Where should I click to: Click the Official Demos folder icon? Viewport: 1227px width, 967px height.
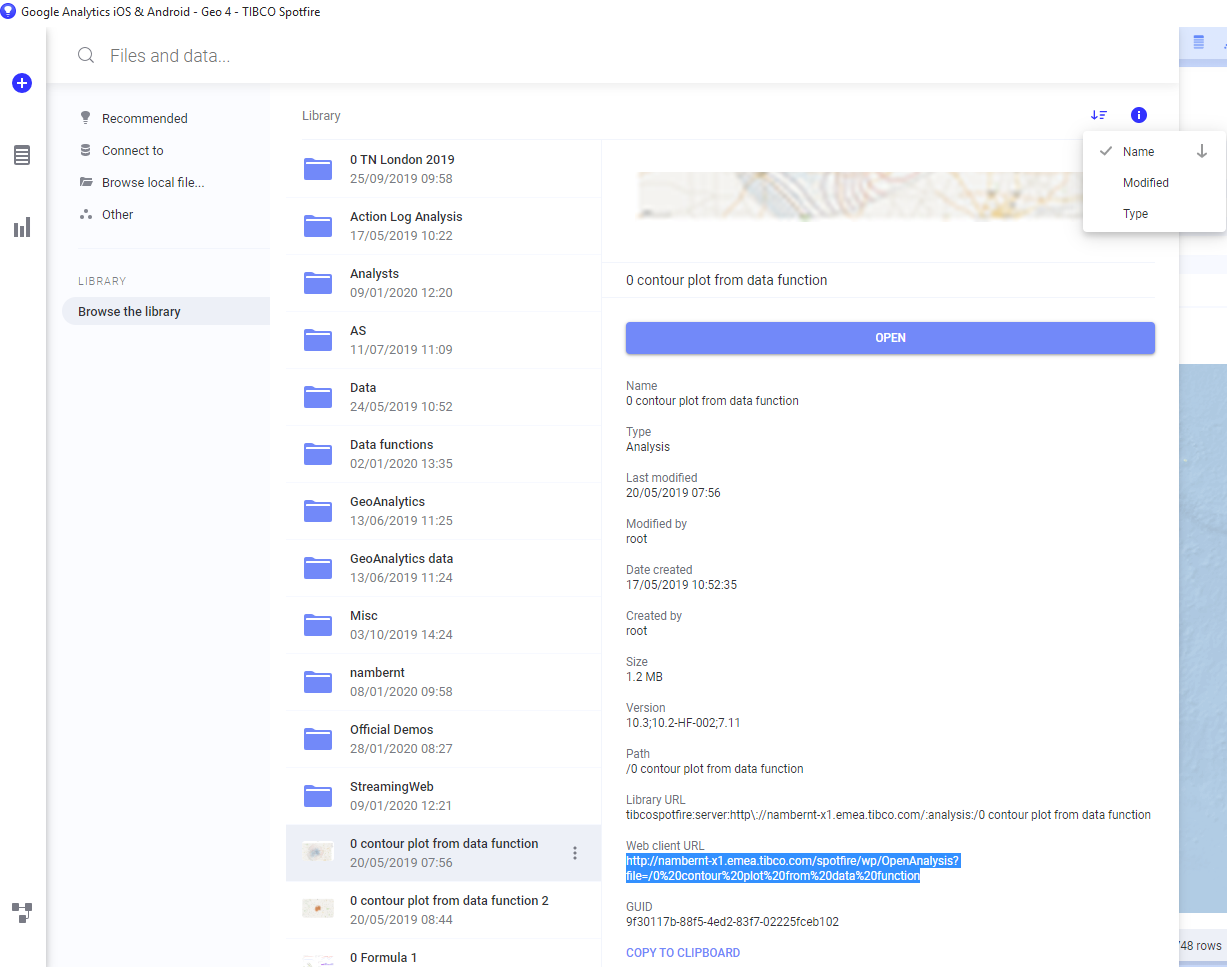pyautogui.click(x=318, y=739)
